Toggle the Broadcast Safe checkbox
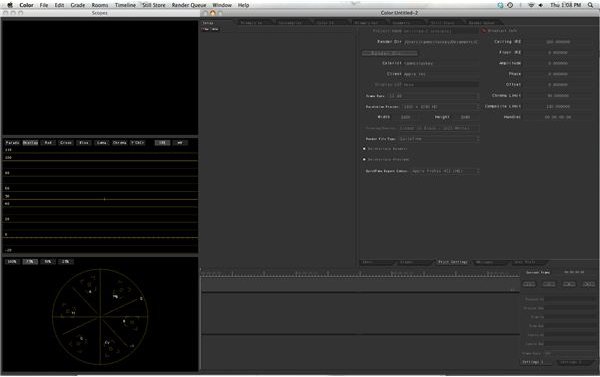The width and height of the screenshot is (600, 377). (484, 30)
